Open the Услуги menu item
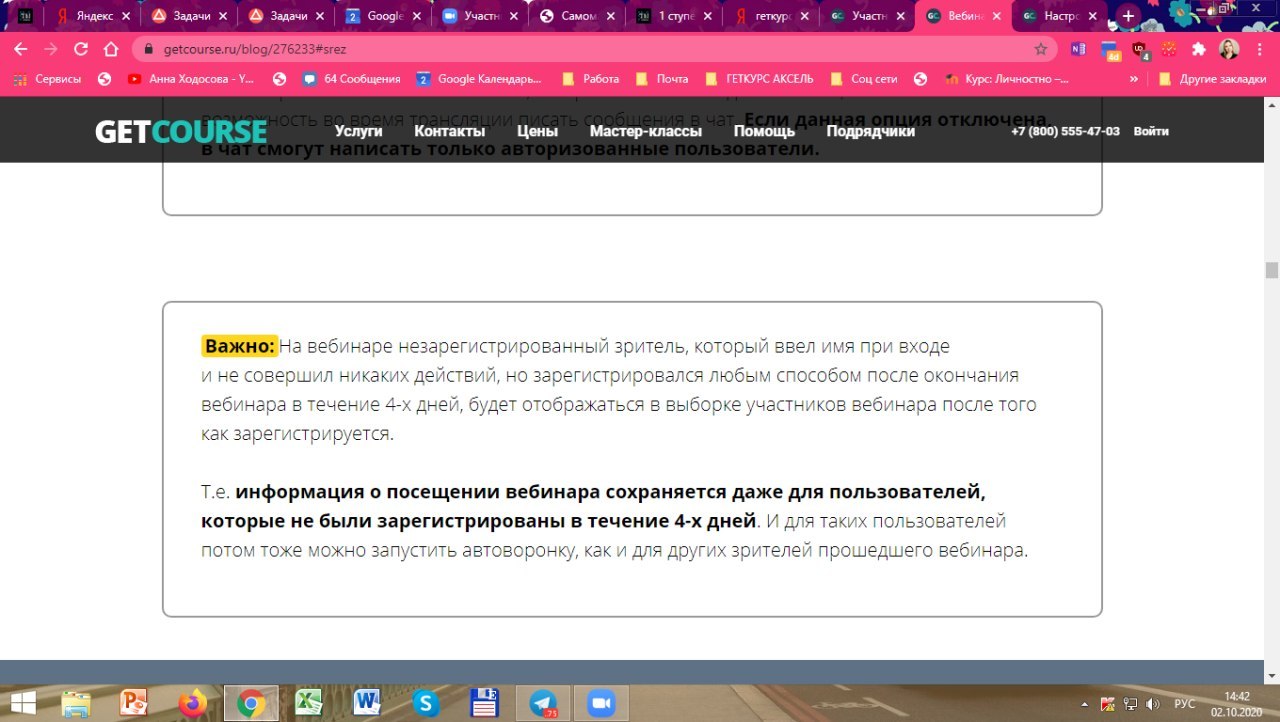 359,131
